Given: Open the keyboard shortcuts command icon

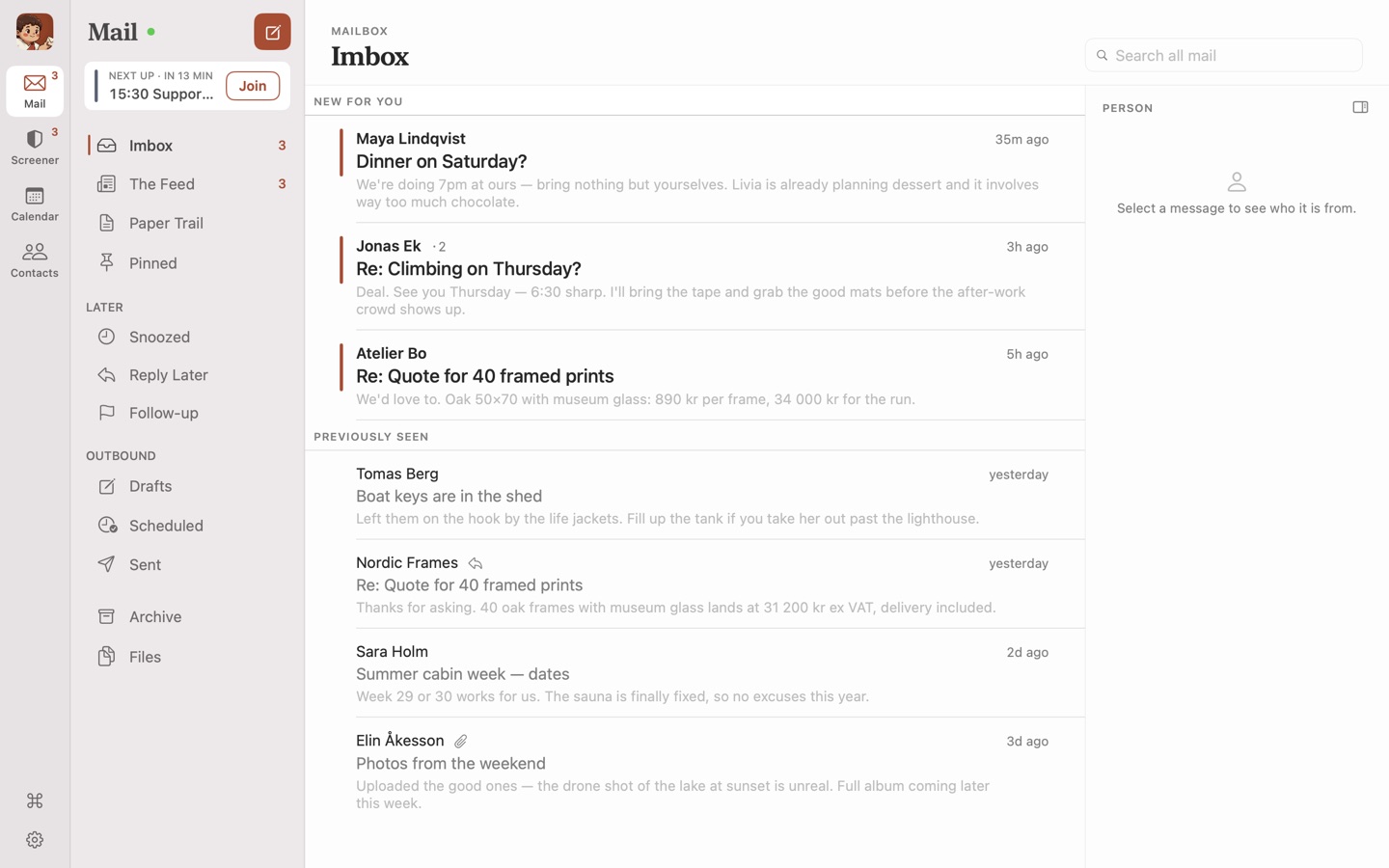Looking at the screenshot, I should click(35, 800).
